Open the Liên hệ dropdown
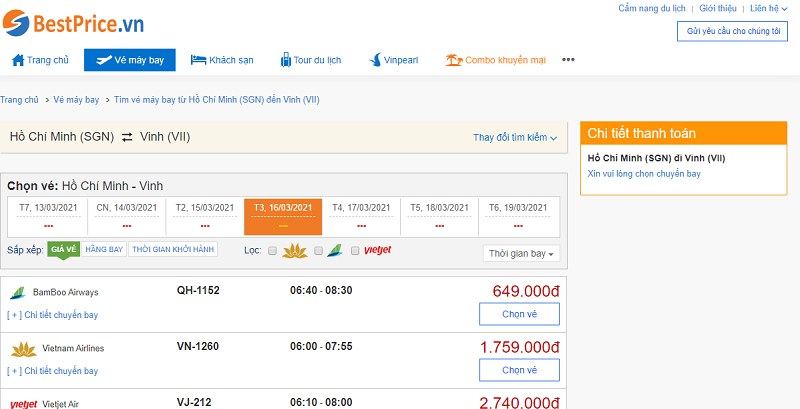Screen dimensions: 800x409 (768, 9)
